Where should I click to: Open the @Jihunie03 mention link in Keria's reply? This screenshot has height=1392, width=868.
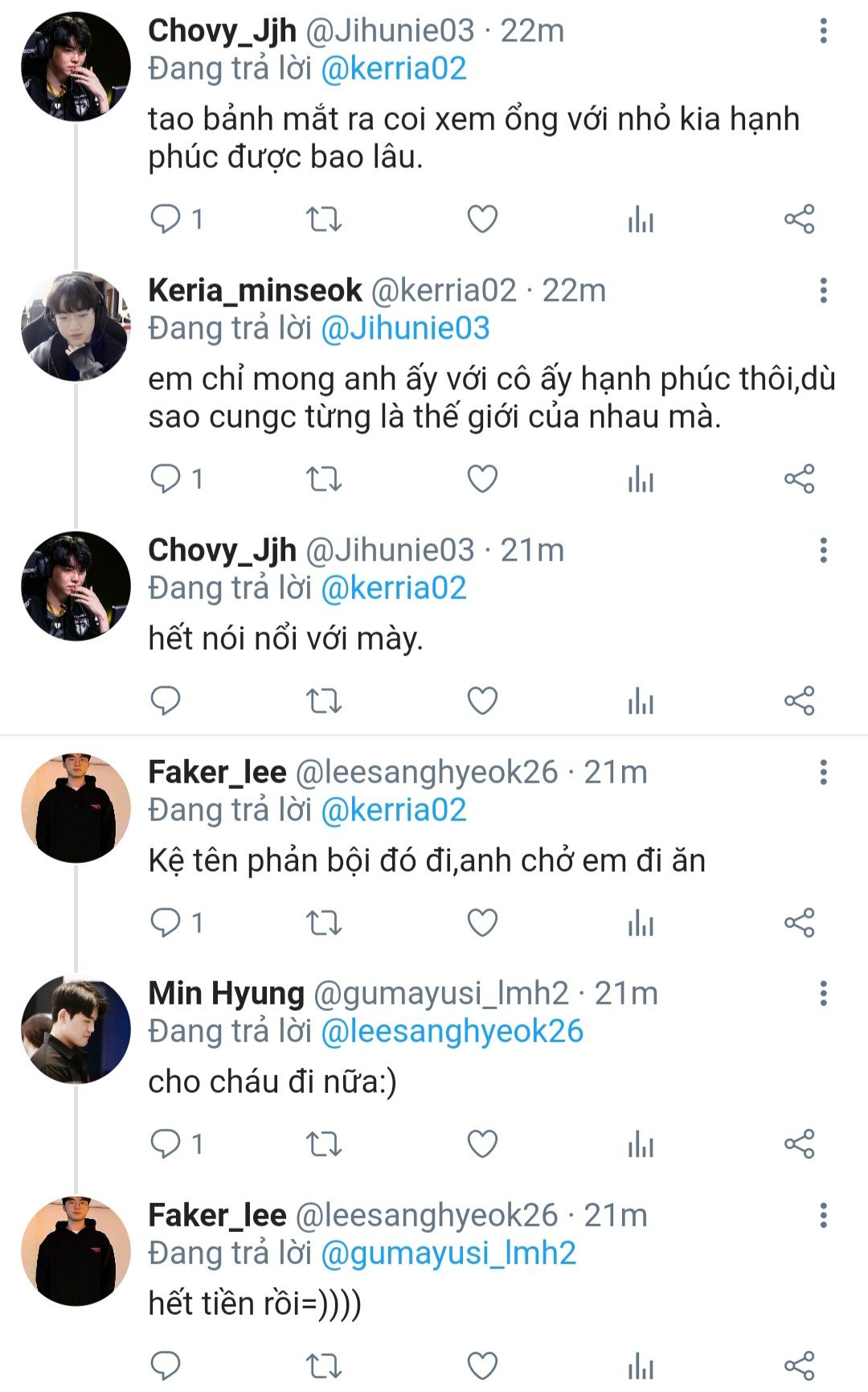click(405, 328)
